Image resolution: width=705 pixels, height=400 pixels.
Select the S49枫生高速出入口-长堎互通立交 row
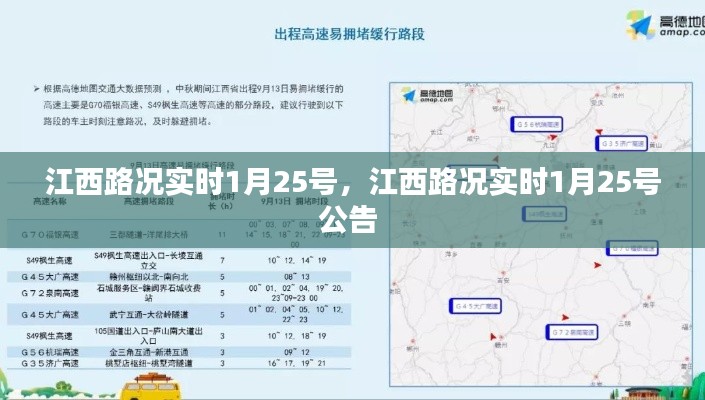point(180,260)
